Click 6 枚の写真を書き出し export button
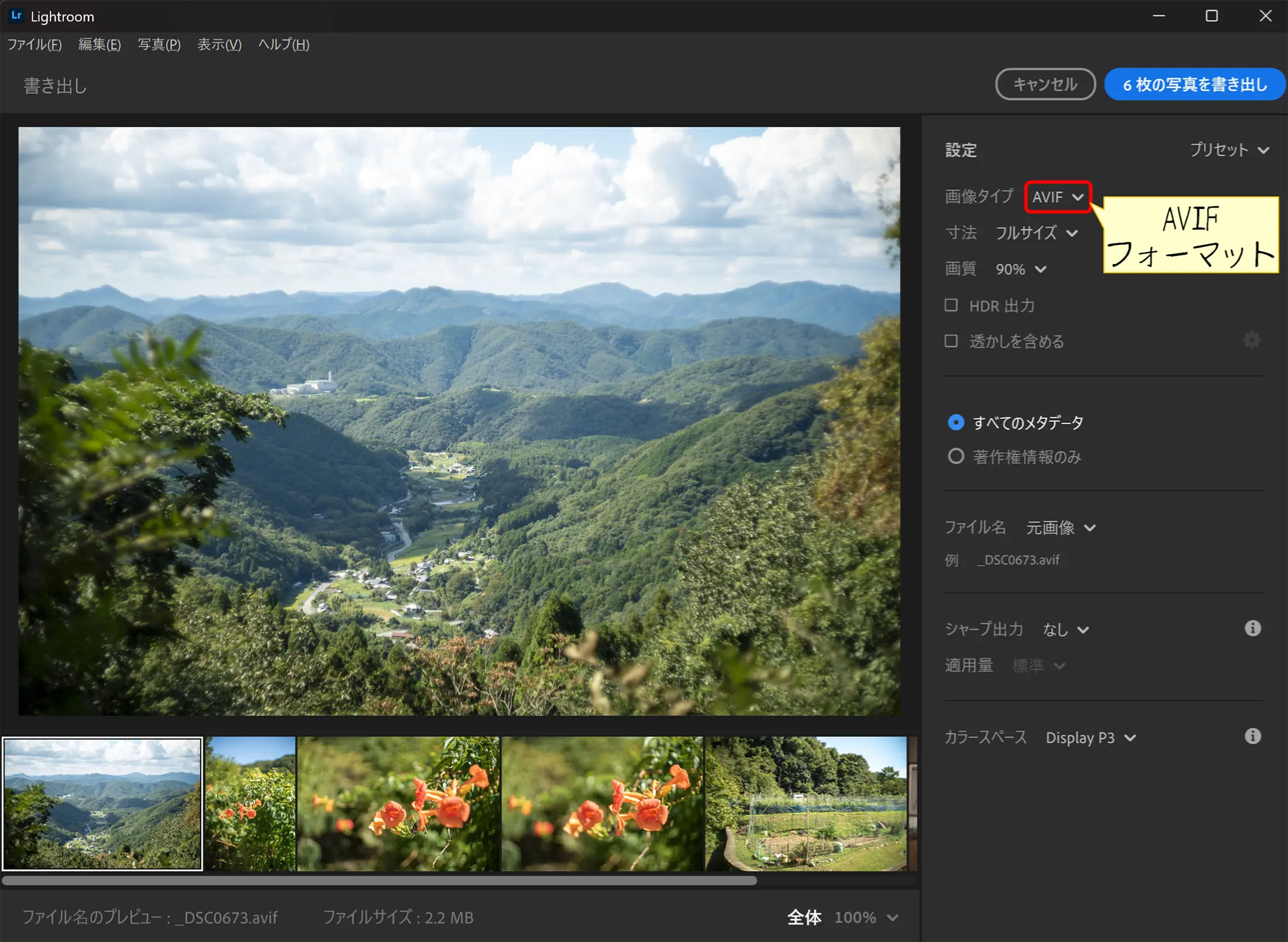Viewport: 1288px width, 942px height. click(1194, 85)
